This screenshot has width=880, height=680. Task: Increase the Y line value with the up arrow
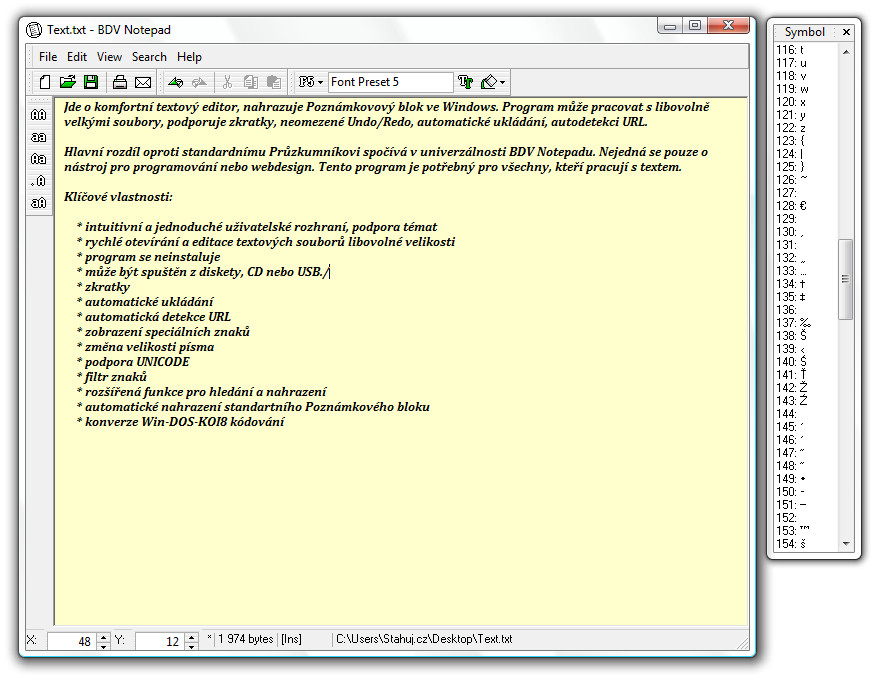coord(191,637)
